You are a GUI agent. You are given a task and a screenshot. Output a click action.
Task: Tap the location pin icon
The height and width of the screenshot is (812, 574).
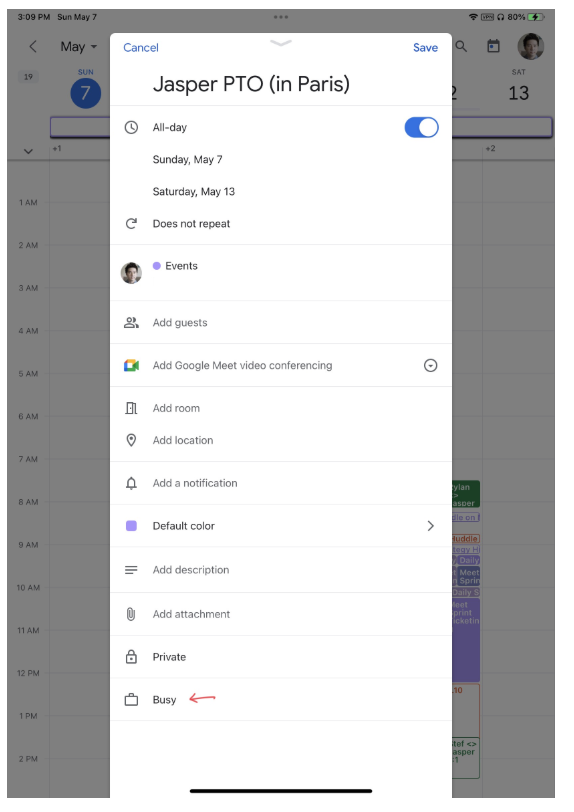(x=131, y=440)
